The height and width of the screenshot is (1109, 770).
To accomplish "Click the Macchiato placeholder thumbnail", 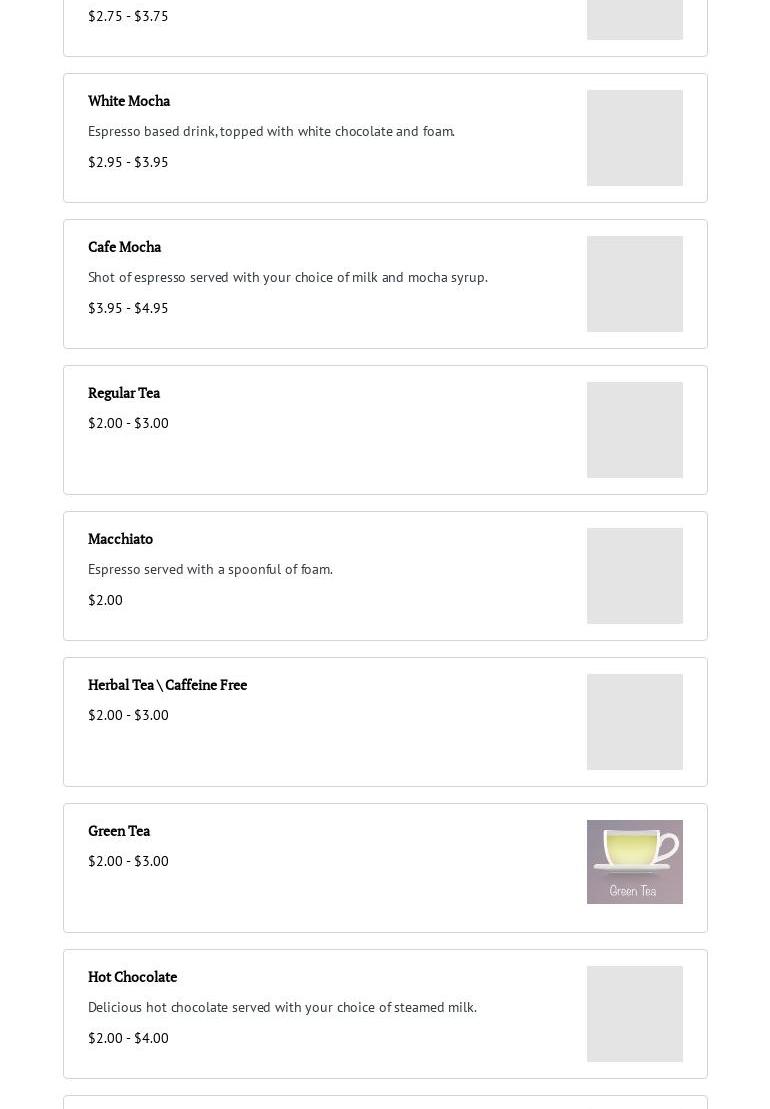I will pyautogui.click(x=634, y=576).
